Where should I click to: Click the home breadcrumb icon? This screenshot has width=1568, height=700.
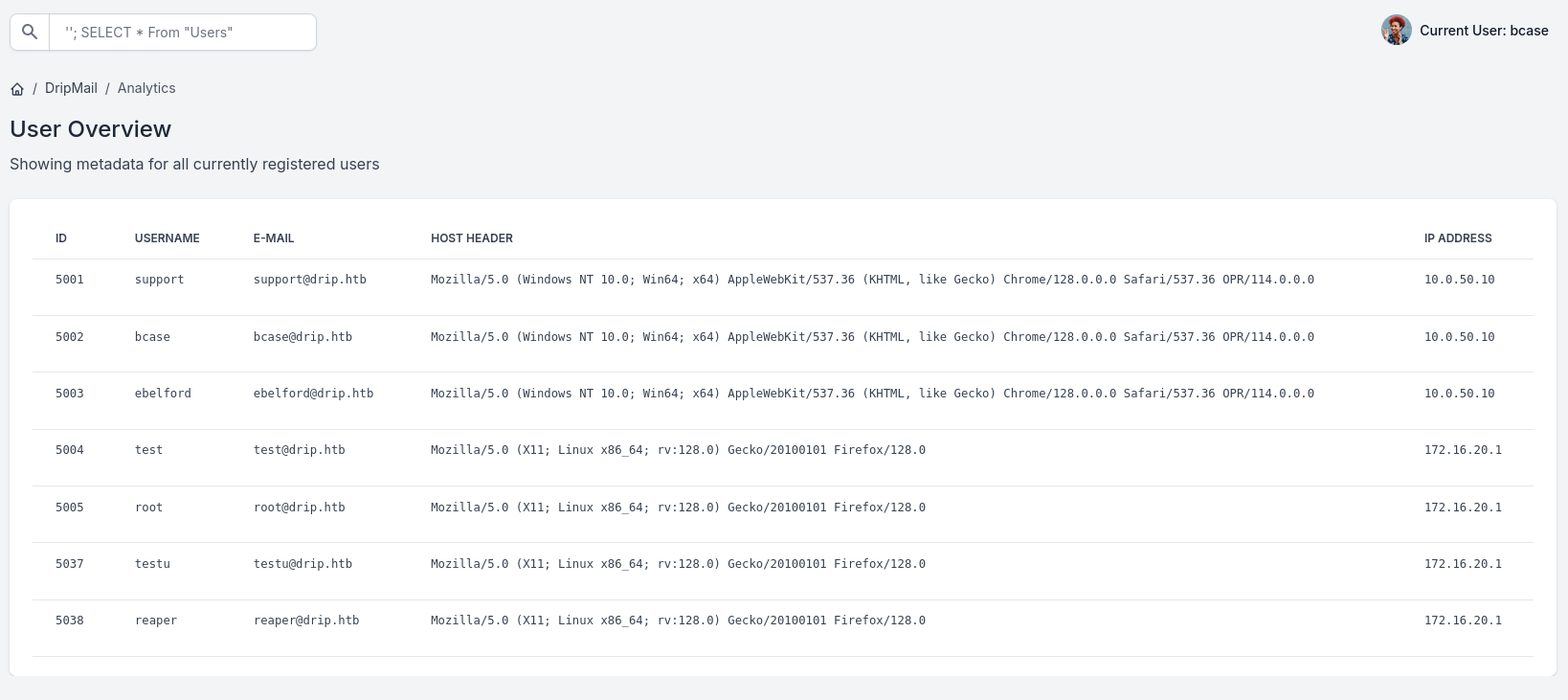pyautogui.click(x=17, y=89)
